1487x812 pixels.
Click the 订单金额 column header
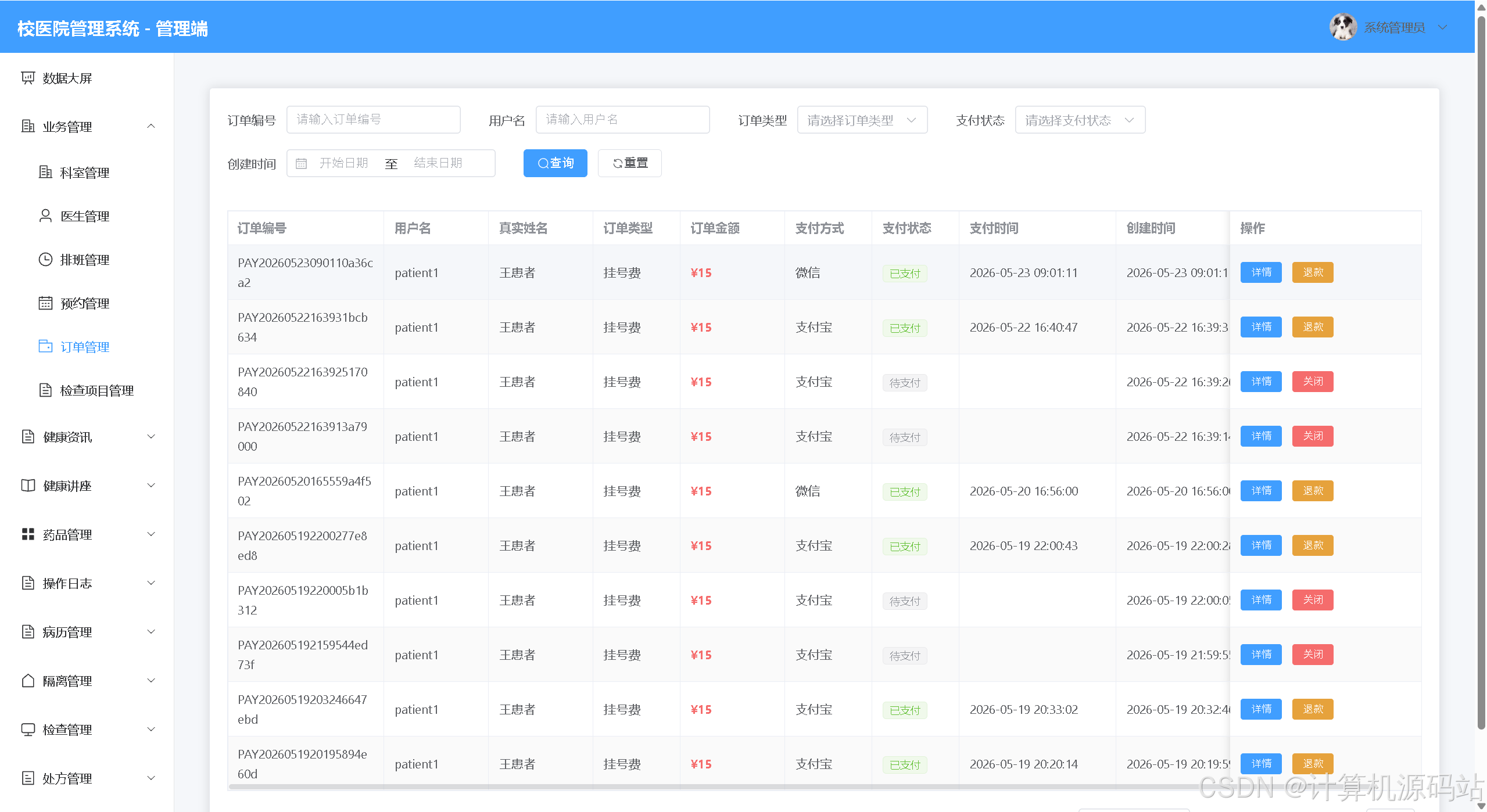[x=715, y=228]
